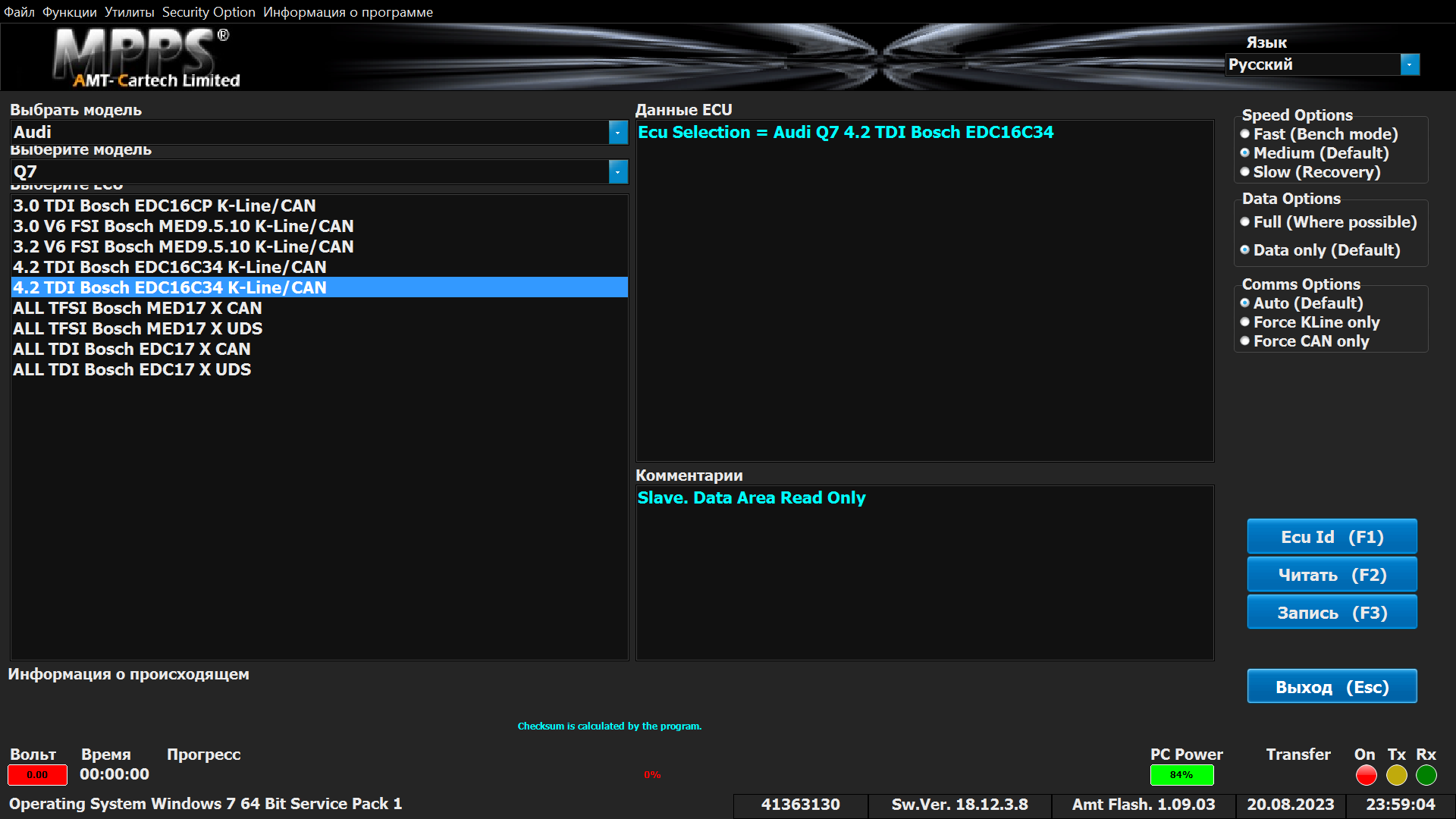The width and height of the screenshot is (1456, 819).
Task: Expand the Q7 model dropdown
Action: point(618,172)
